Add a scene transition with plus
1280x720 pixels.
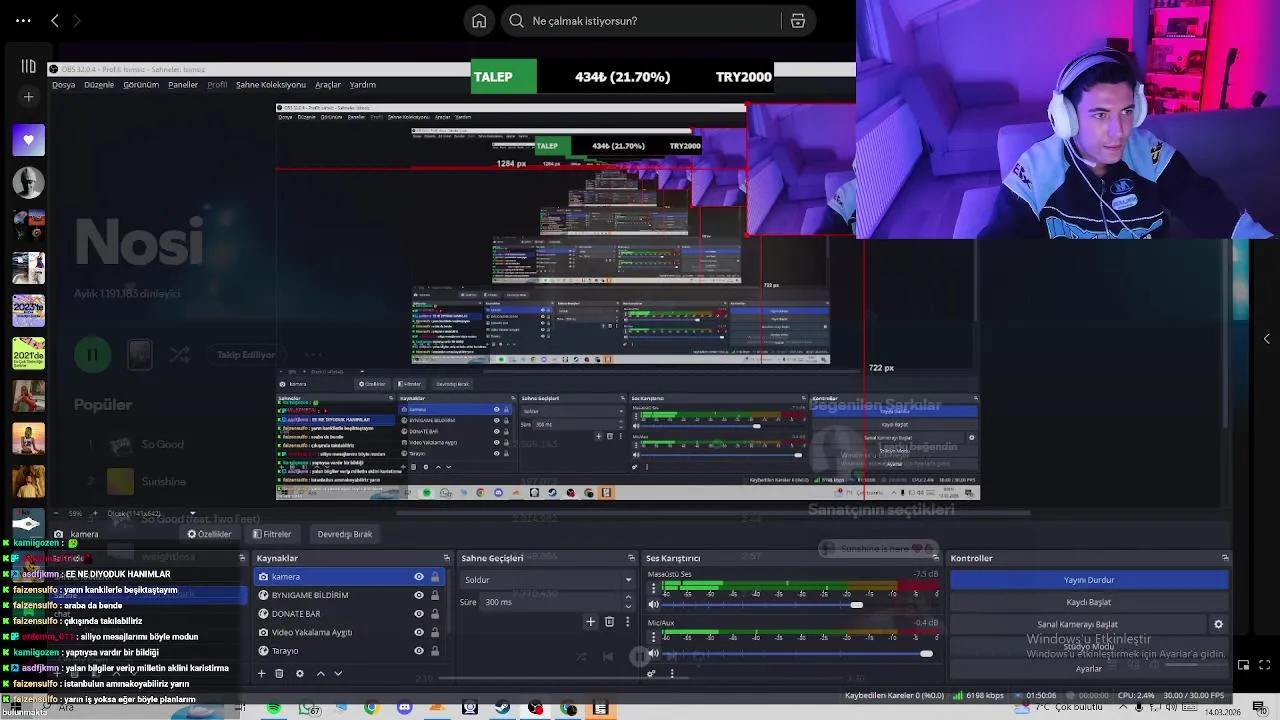coord(590,622)
